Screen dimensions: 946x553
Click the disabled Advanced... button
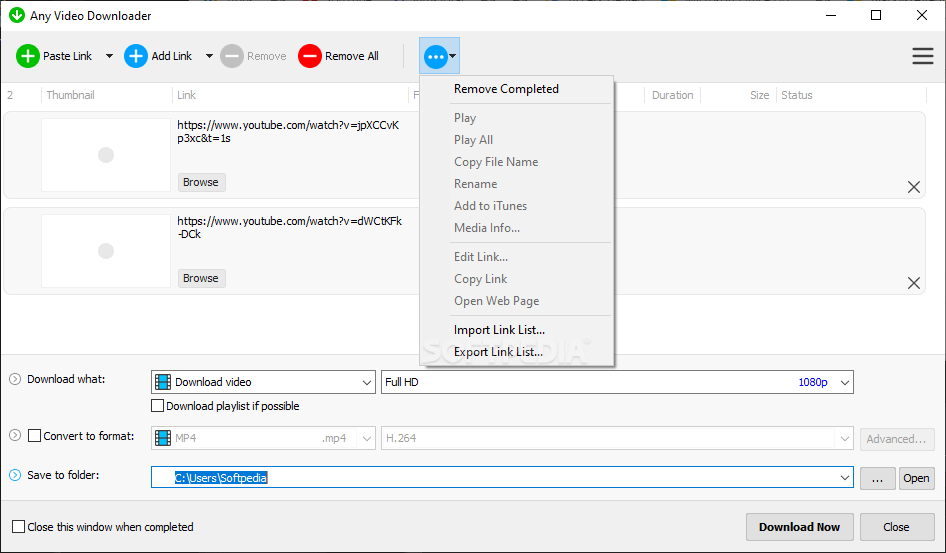897,439
